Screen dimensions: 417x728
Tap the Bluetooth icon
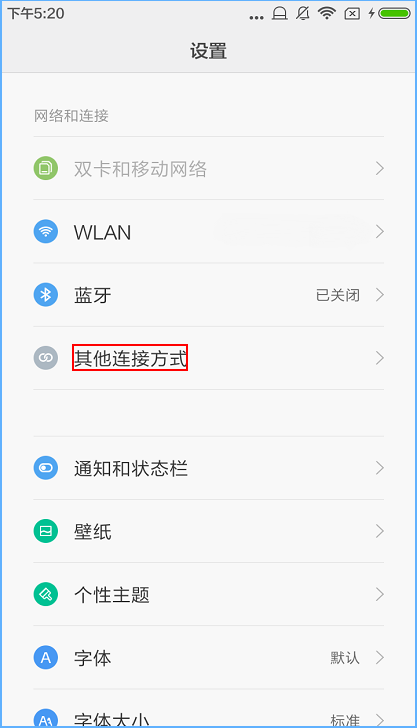click(46, 294)
